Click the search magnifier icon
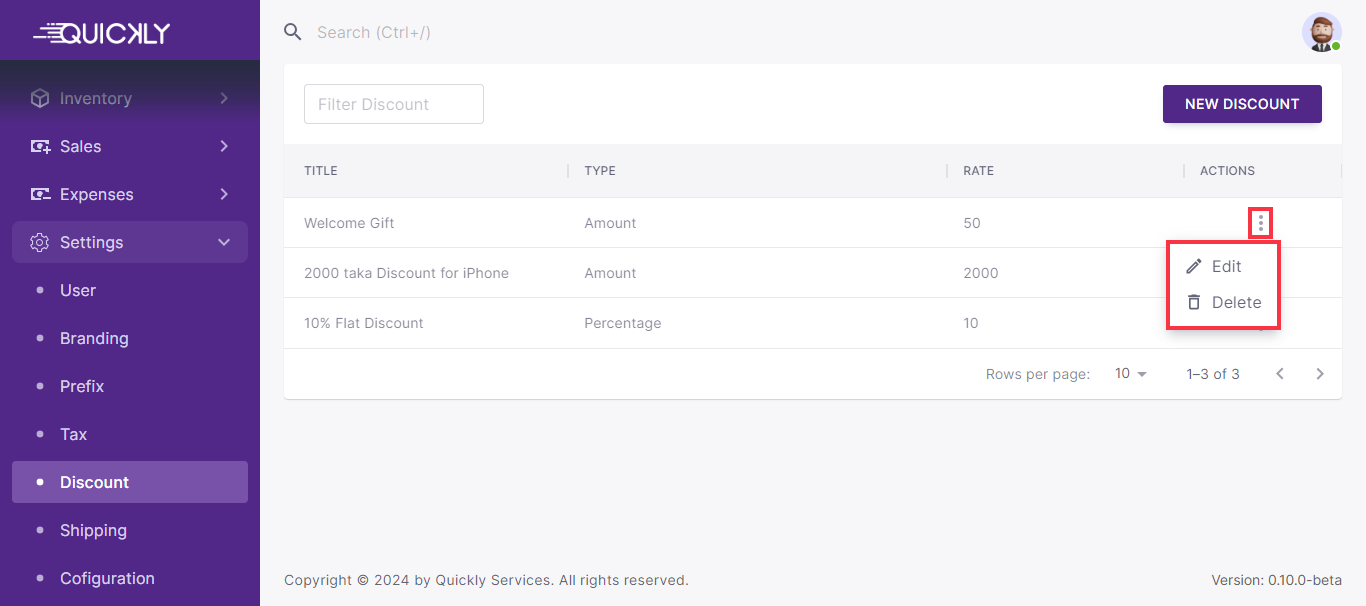Image resolution: width=1366 pixels, height=606 pixels. coord(292,32)
